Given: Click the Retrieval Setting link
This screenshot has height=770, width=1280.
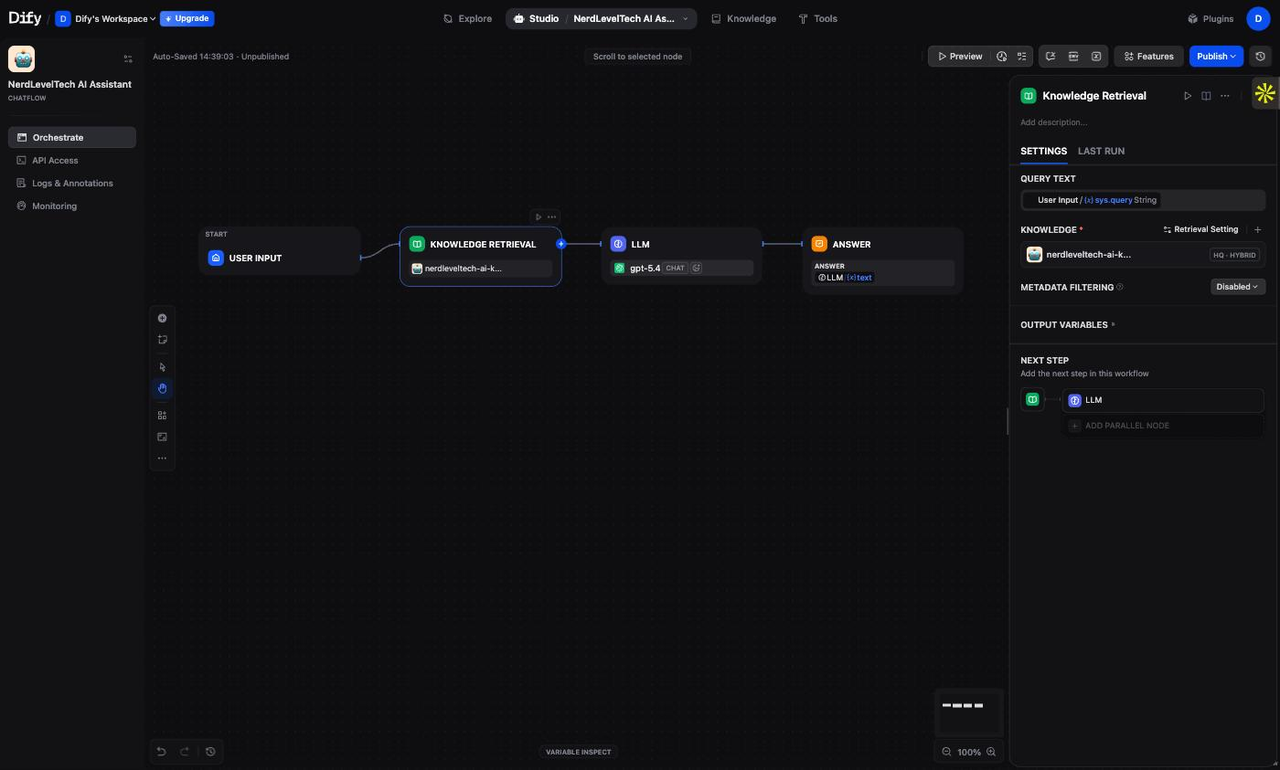Looking at the screenshot, I should pyautogui.click(x=1201, y=230).
